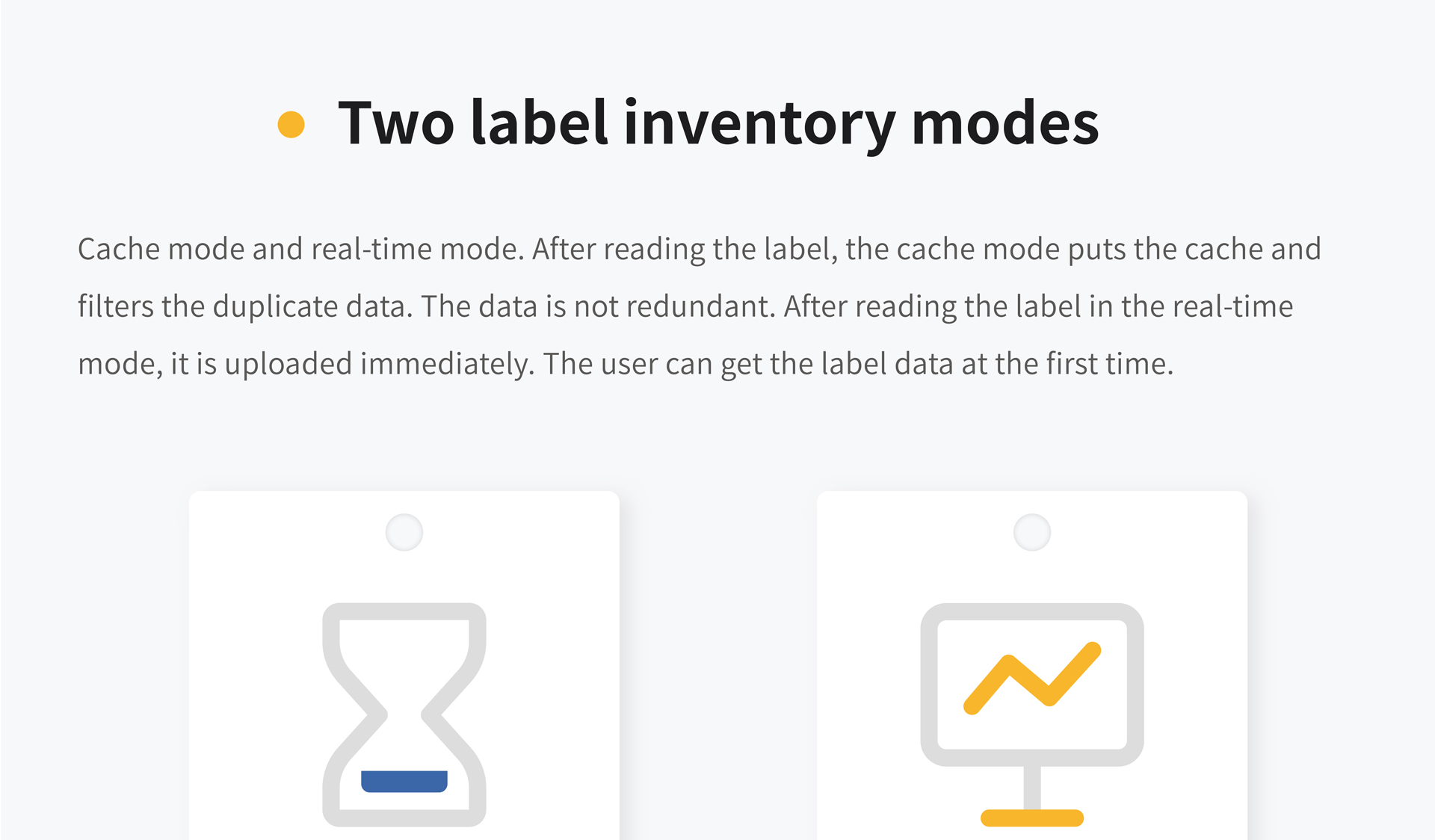The image size is (1435, 840).
Task: Select the yellow bullet dot beside heading
Action: pyautogui.click(x=291, y=124)
